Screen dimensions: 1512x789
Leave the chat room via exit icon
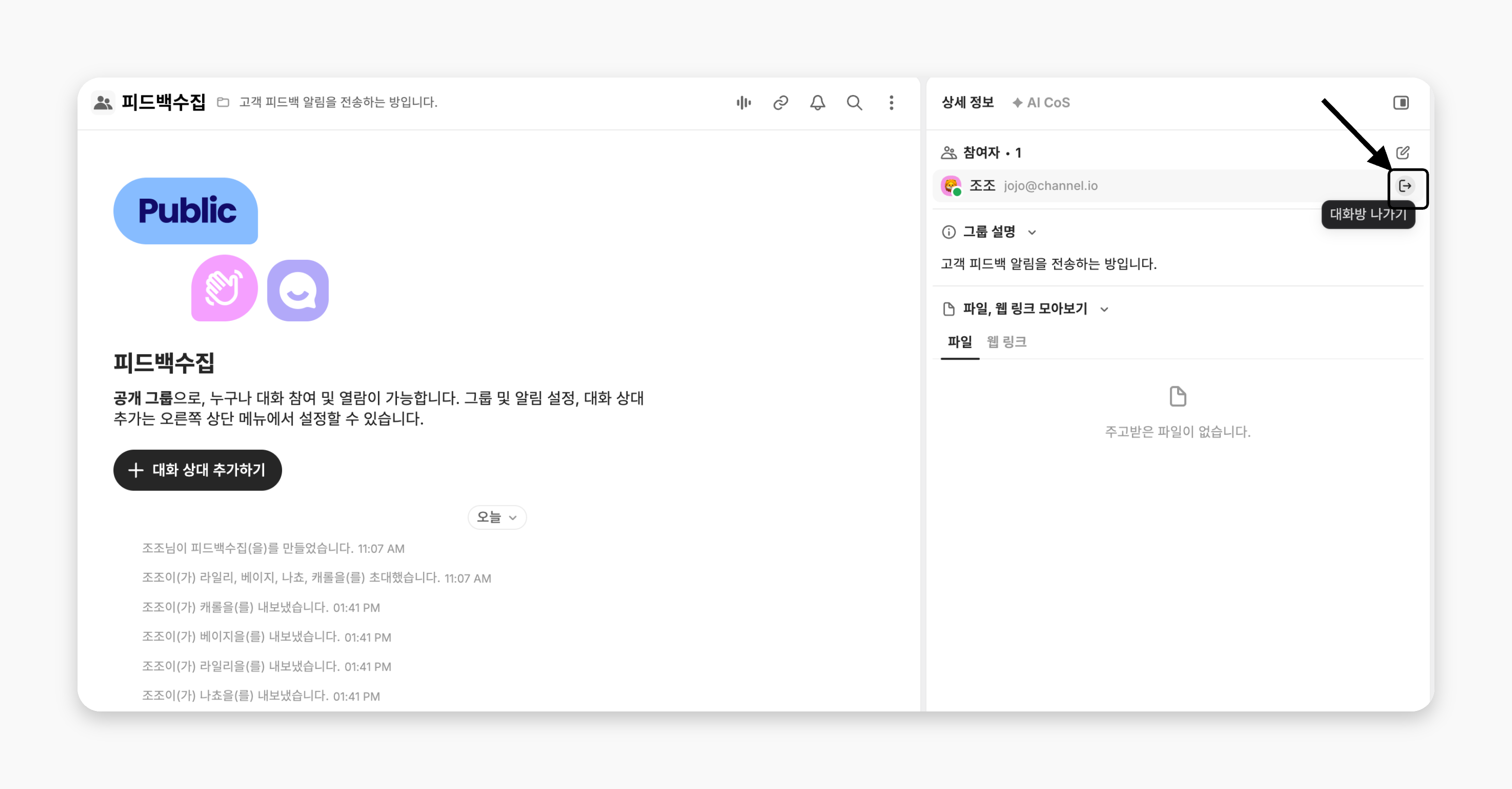(x=1405, y=186)
